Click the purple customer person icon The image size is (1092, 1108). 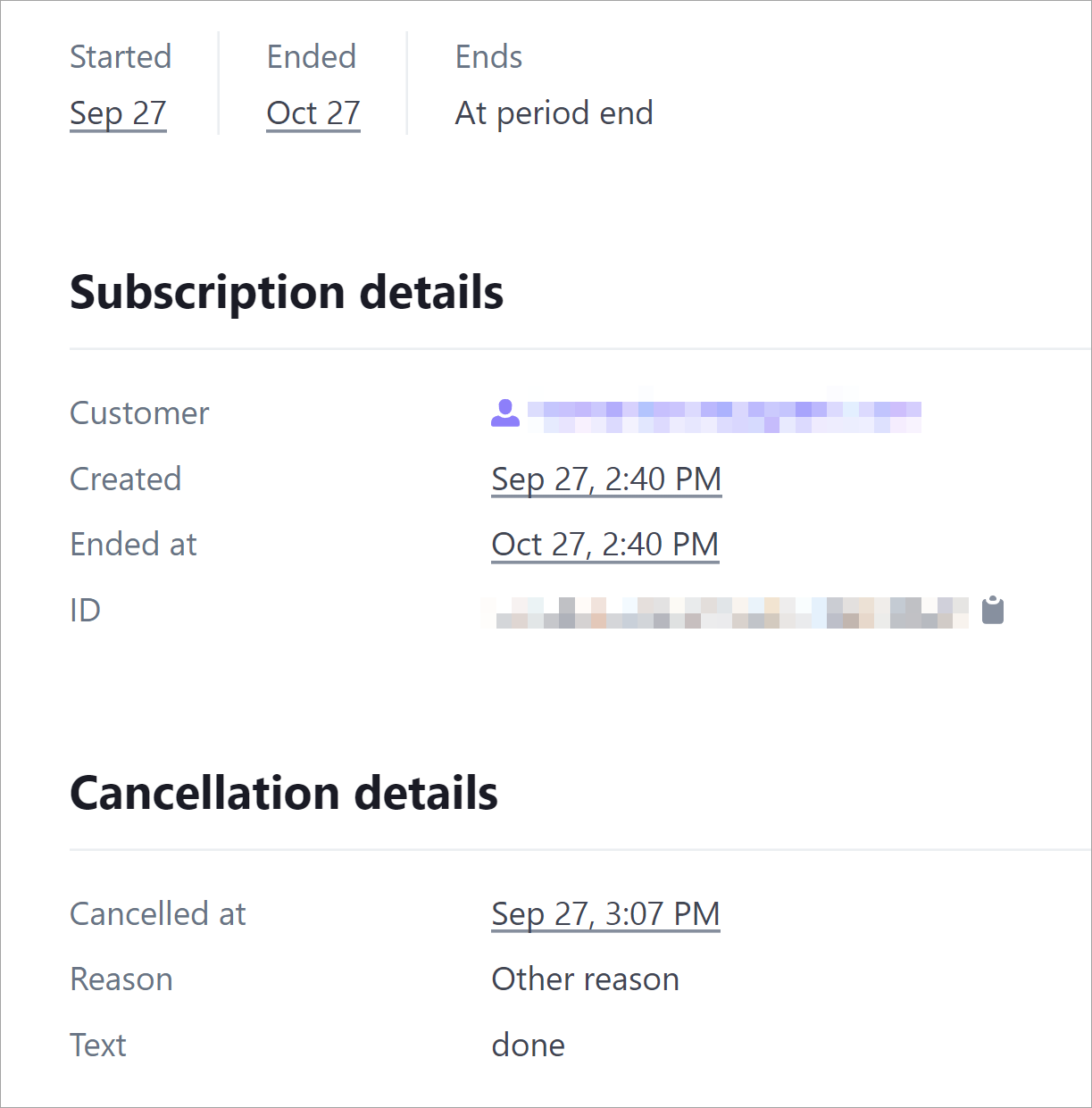(505, 413)
